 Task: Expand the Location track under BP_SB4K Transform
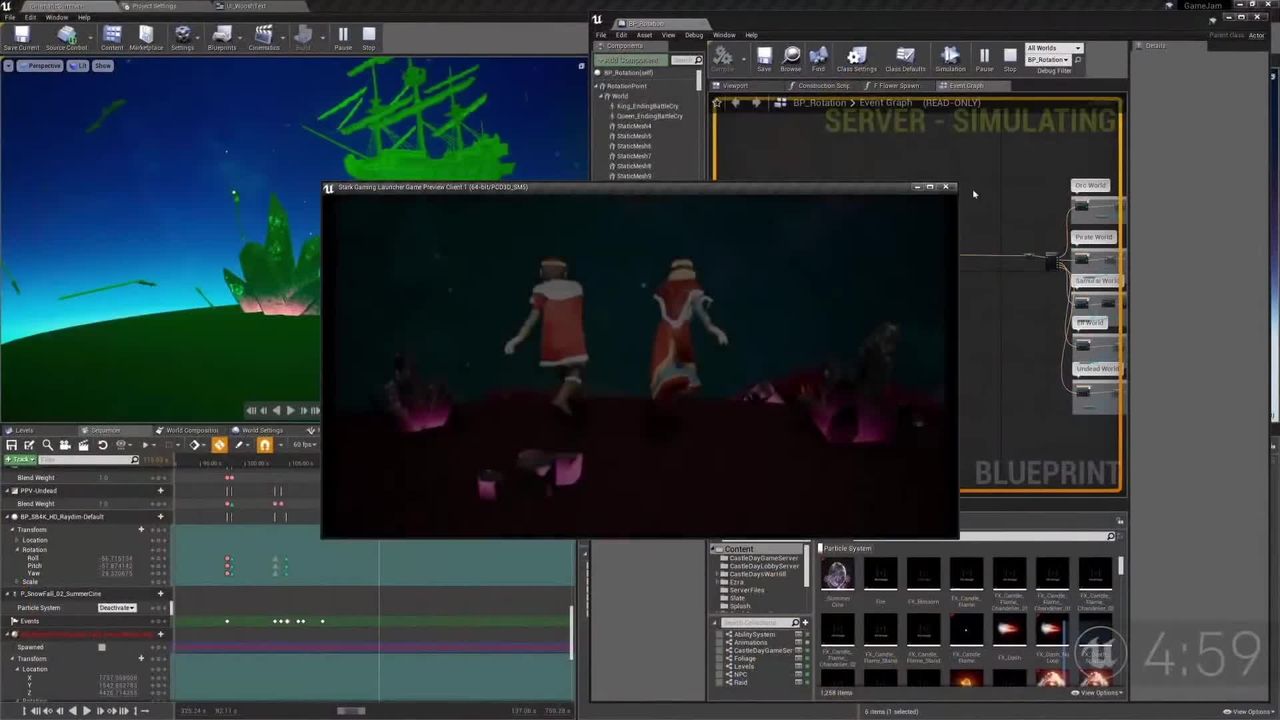(x=18, y=540)
